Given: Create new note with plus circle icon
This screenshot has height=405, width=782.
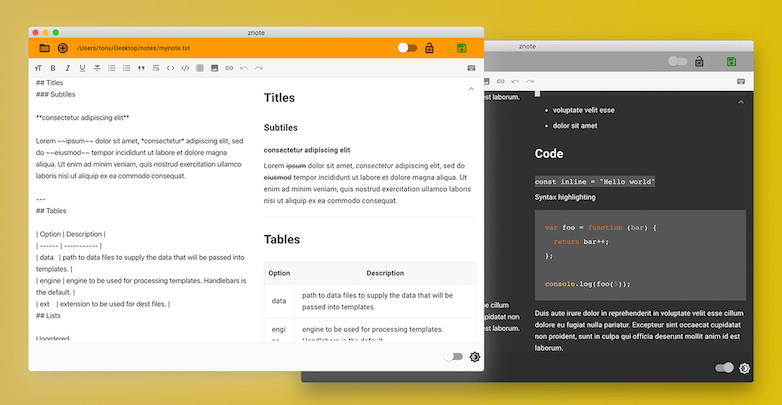Looking at the screenshot, I should pyautogui.click(x=63, y=48).
